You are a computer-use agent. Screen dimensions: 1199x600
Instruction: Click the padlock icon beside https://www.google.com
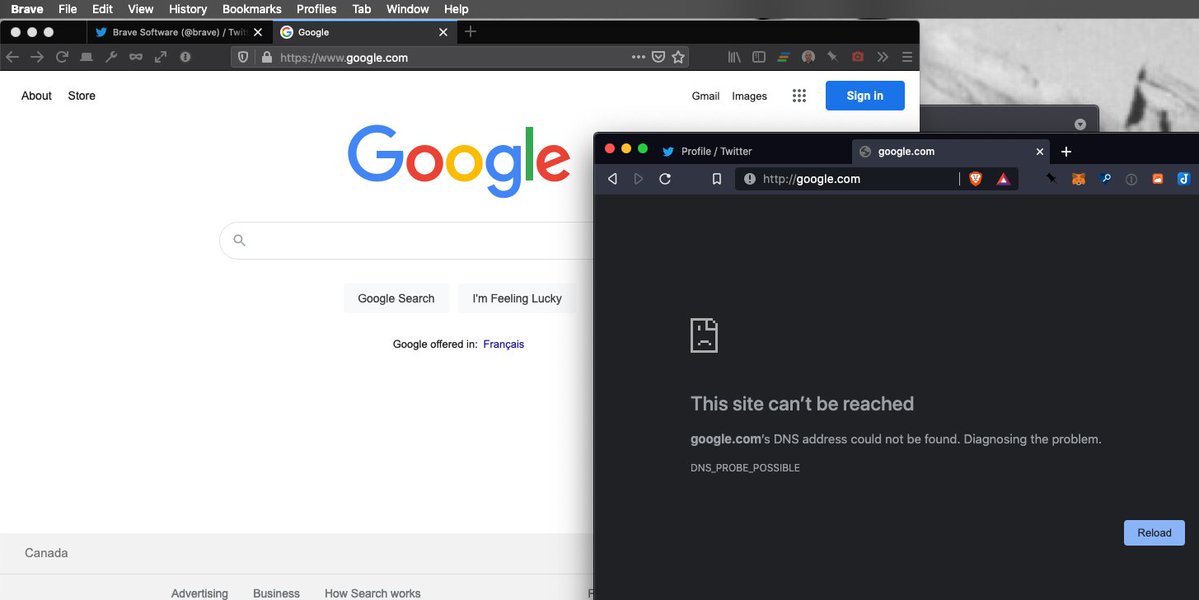coord(266,57)
